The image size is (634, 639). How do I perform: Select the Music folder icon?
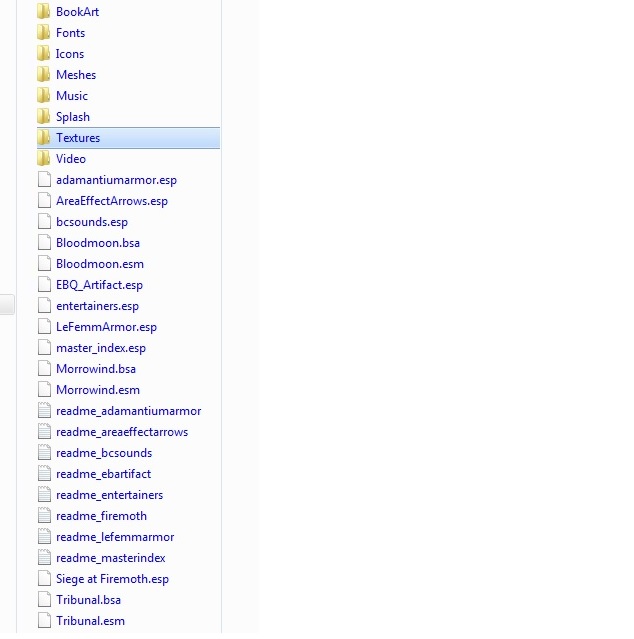[44, 95]
